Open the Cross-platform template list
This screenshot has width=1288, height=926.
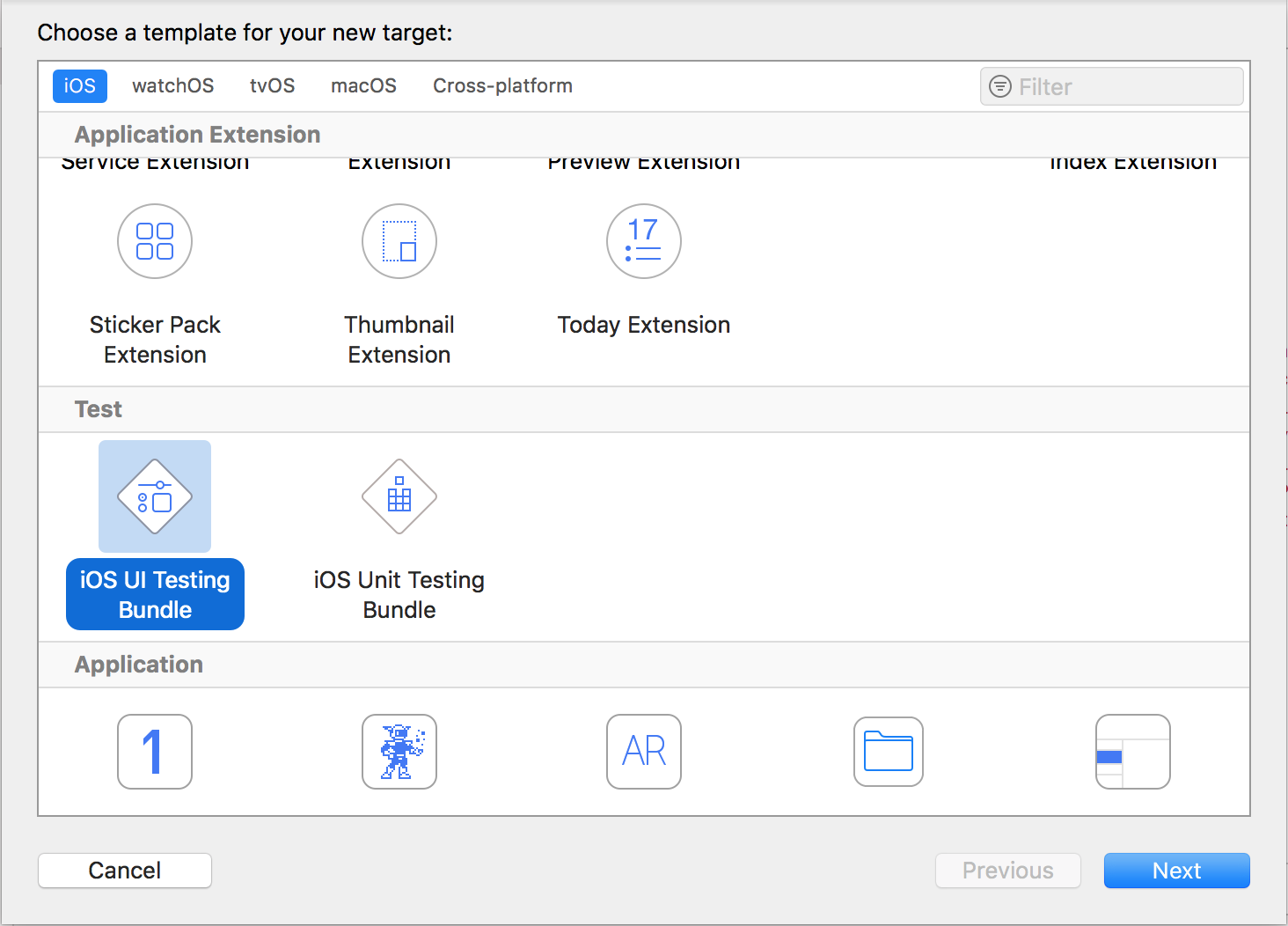pos(502,85)
